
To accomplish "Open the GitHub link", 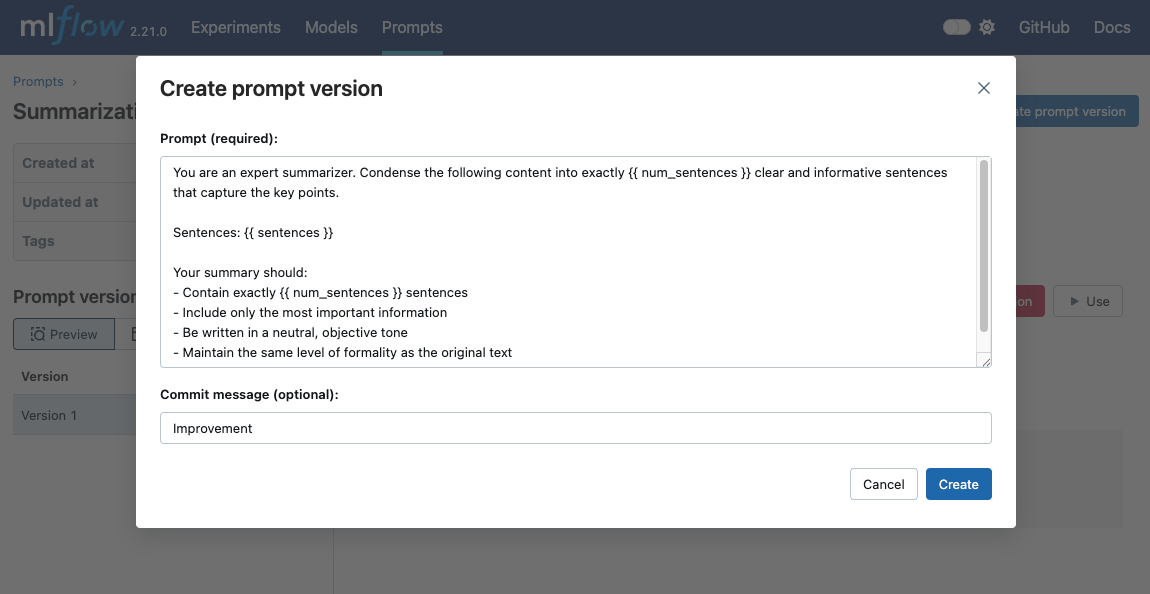I will [1043, 27].
